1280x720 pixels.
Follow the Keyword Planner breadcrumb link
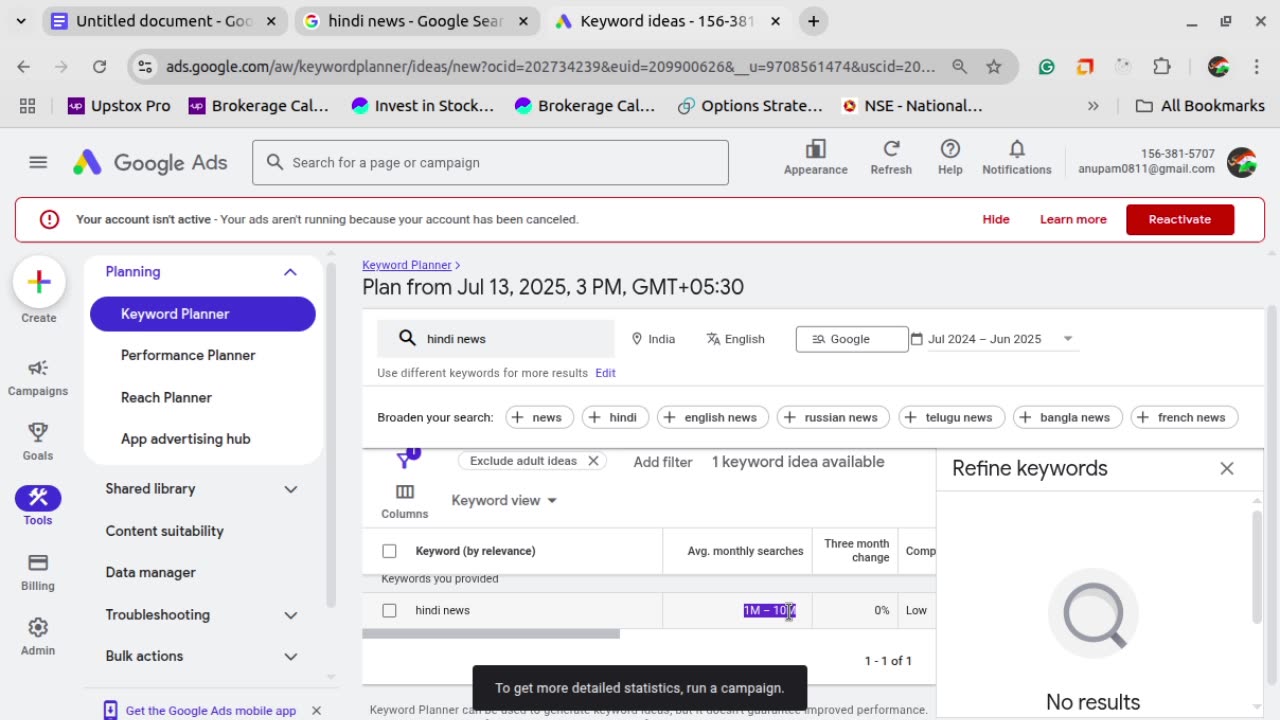click(x=407, y=265)
